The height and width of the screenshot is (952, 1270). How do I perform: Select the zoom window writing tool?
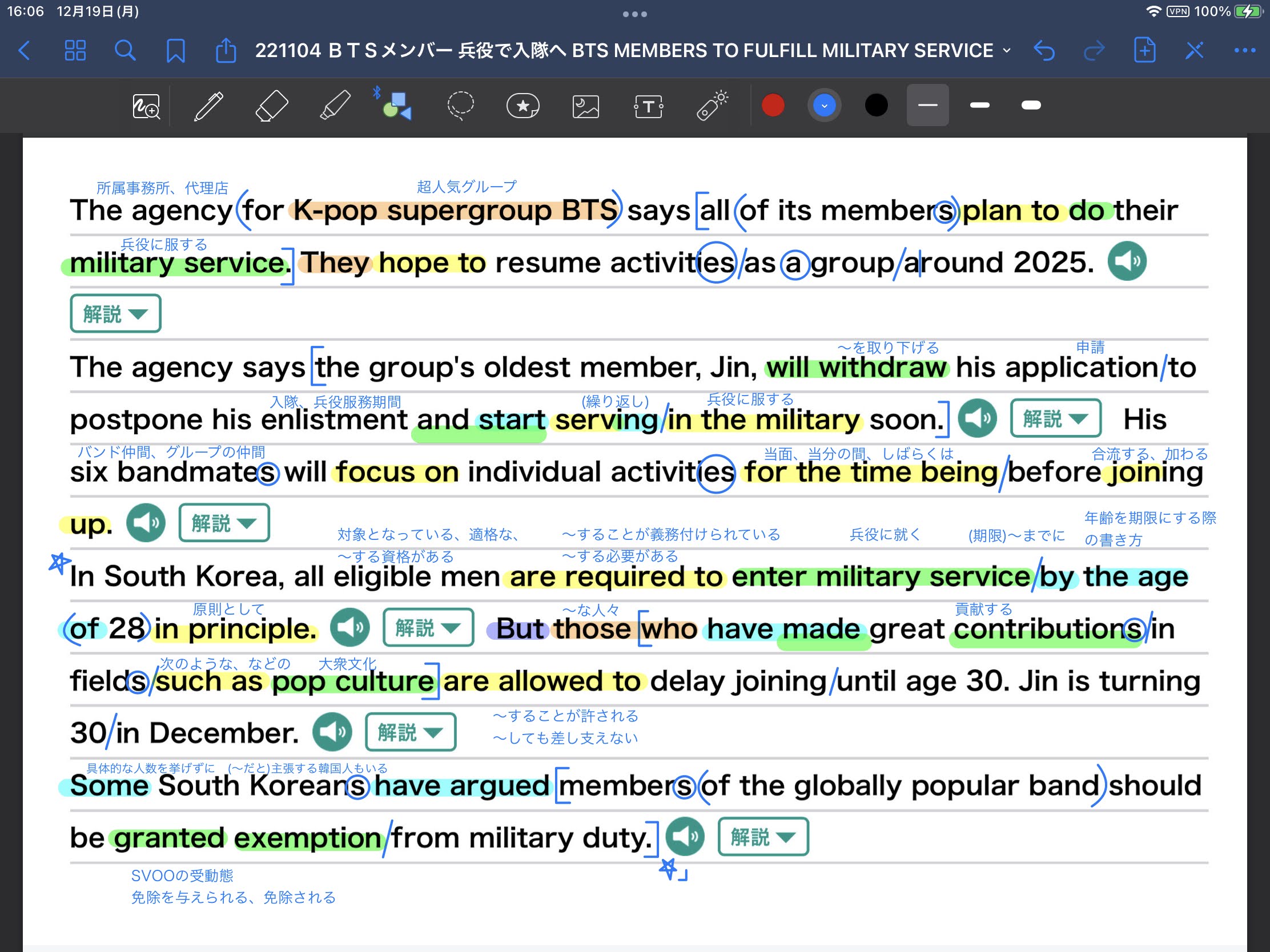tap(146, 106)
